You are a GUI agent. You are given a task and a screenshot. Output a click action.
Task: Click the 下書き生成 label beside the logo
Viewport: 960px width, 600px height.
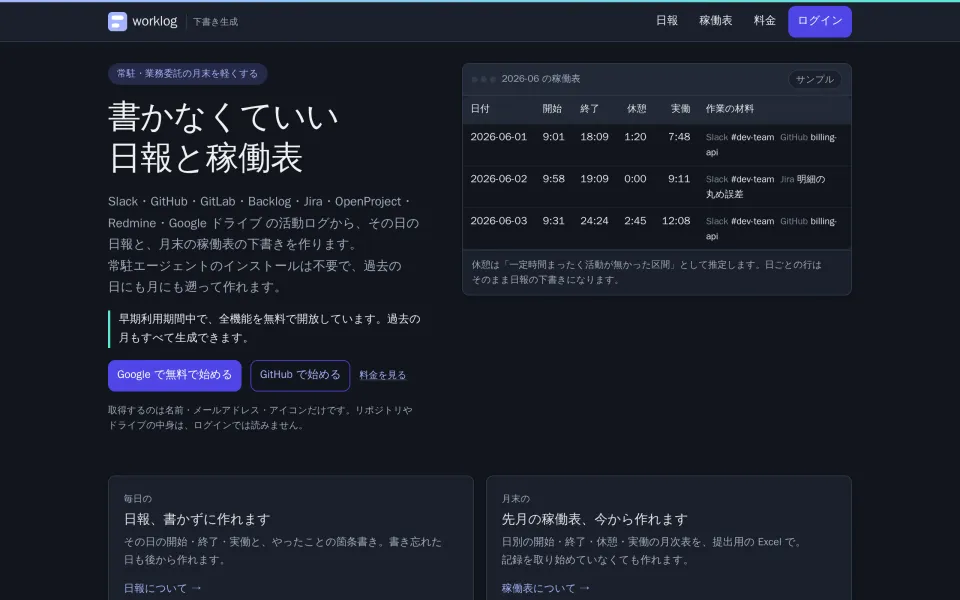coord(216,22)
